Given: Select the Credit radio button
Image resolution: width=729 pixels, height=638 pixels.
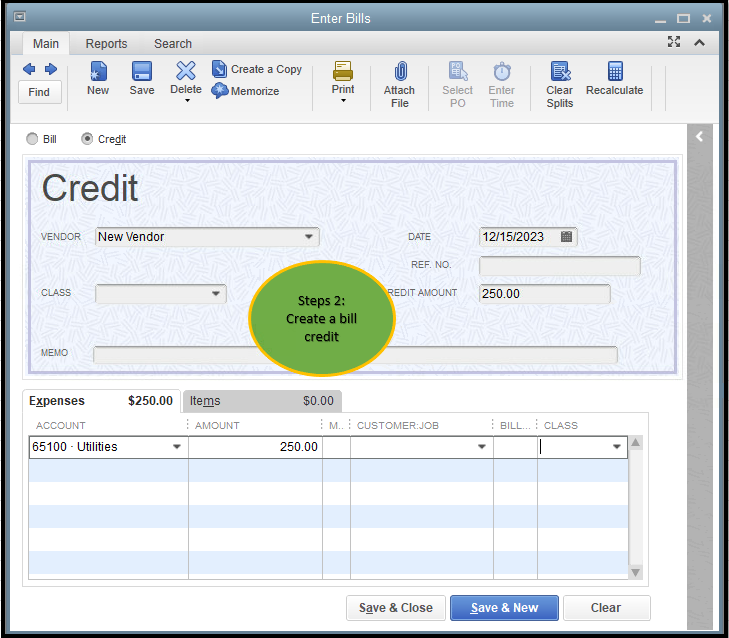Looking at the screenshot, I should [87, 139].
